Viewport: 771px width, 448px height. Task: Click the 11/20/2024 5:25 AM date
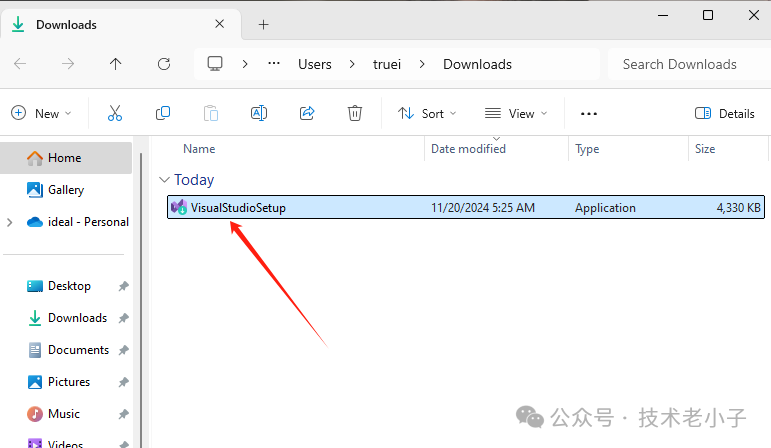tap(483, 208)
